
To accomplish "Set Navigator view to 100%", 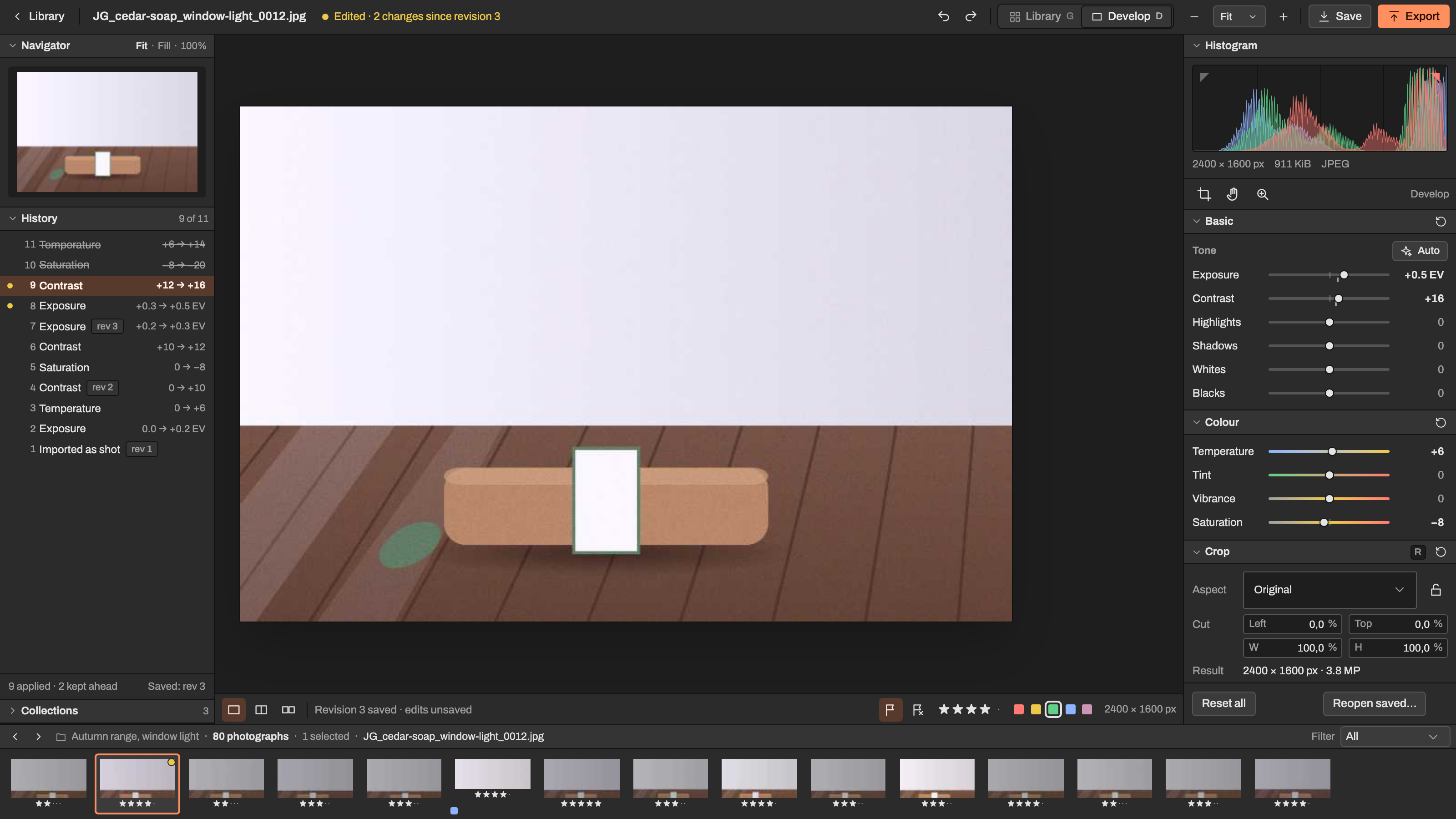I will click(x=193, y=45).
